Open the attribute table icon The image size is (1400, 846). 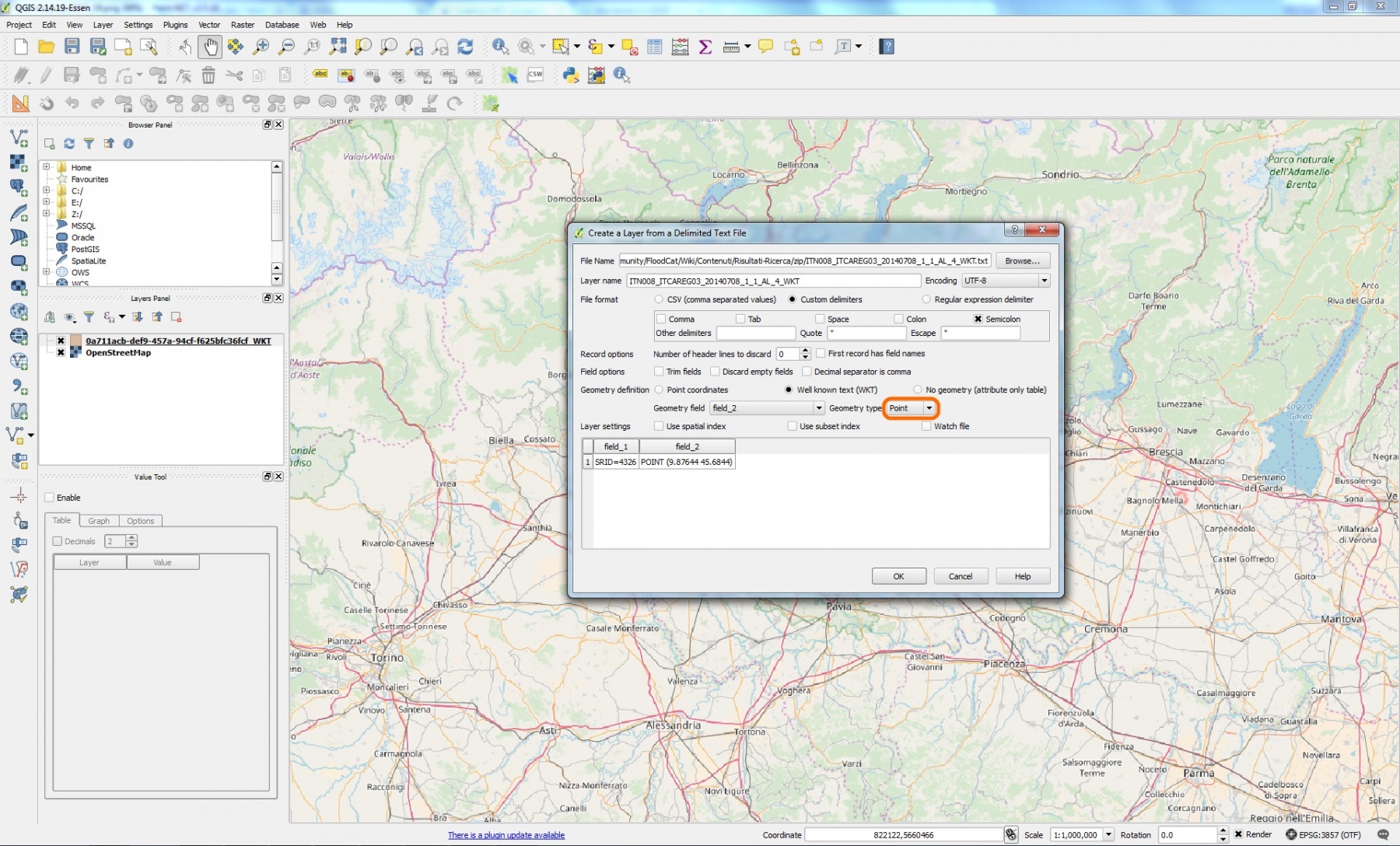point(654,47)
